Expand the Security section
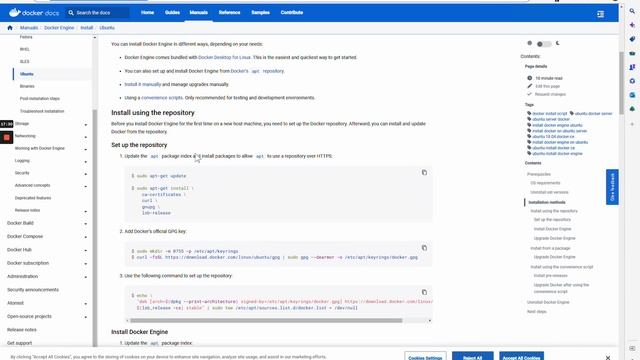The width and height of the screenshot is (640, 360). [x=86, y=174]
